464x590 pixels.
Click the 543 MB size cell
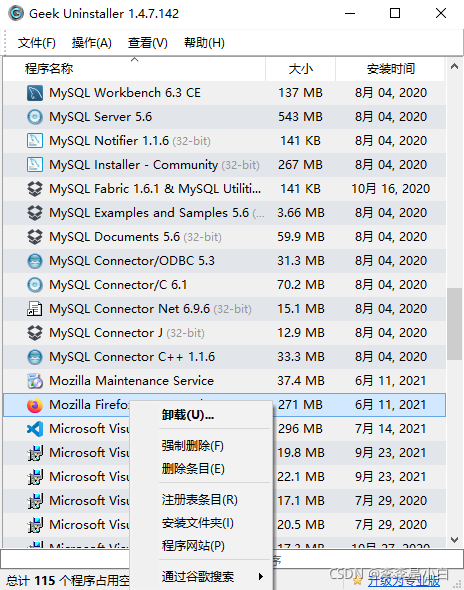[300, 117]
